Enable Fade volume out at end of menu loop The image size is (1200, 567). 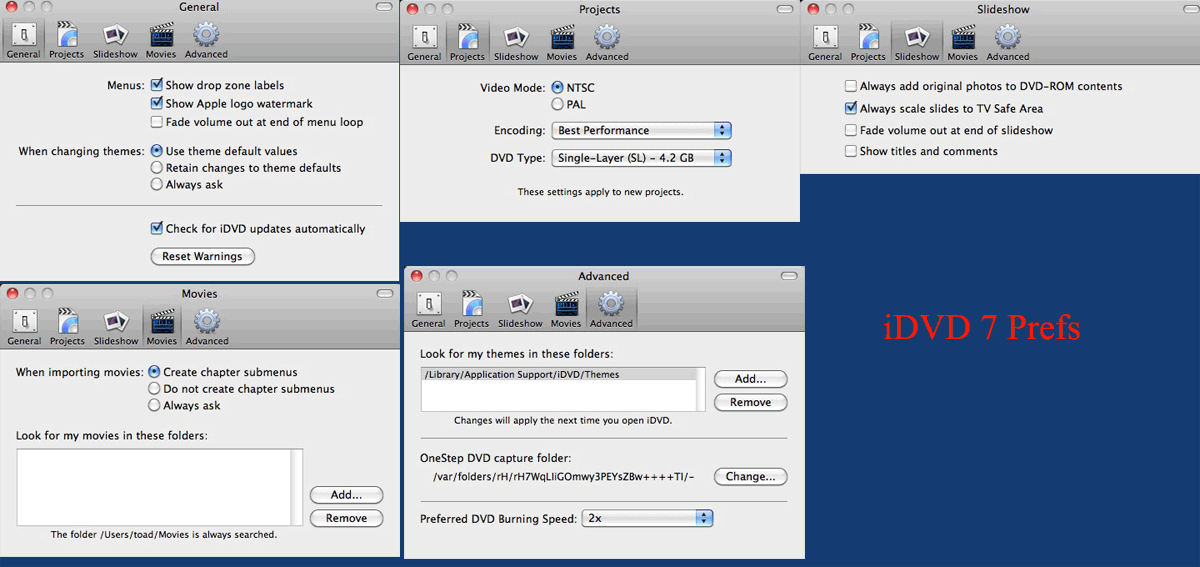[x=157, y=122]
